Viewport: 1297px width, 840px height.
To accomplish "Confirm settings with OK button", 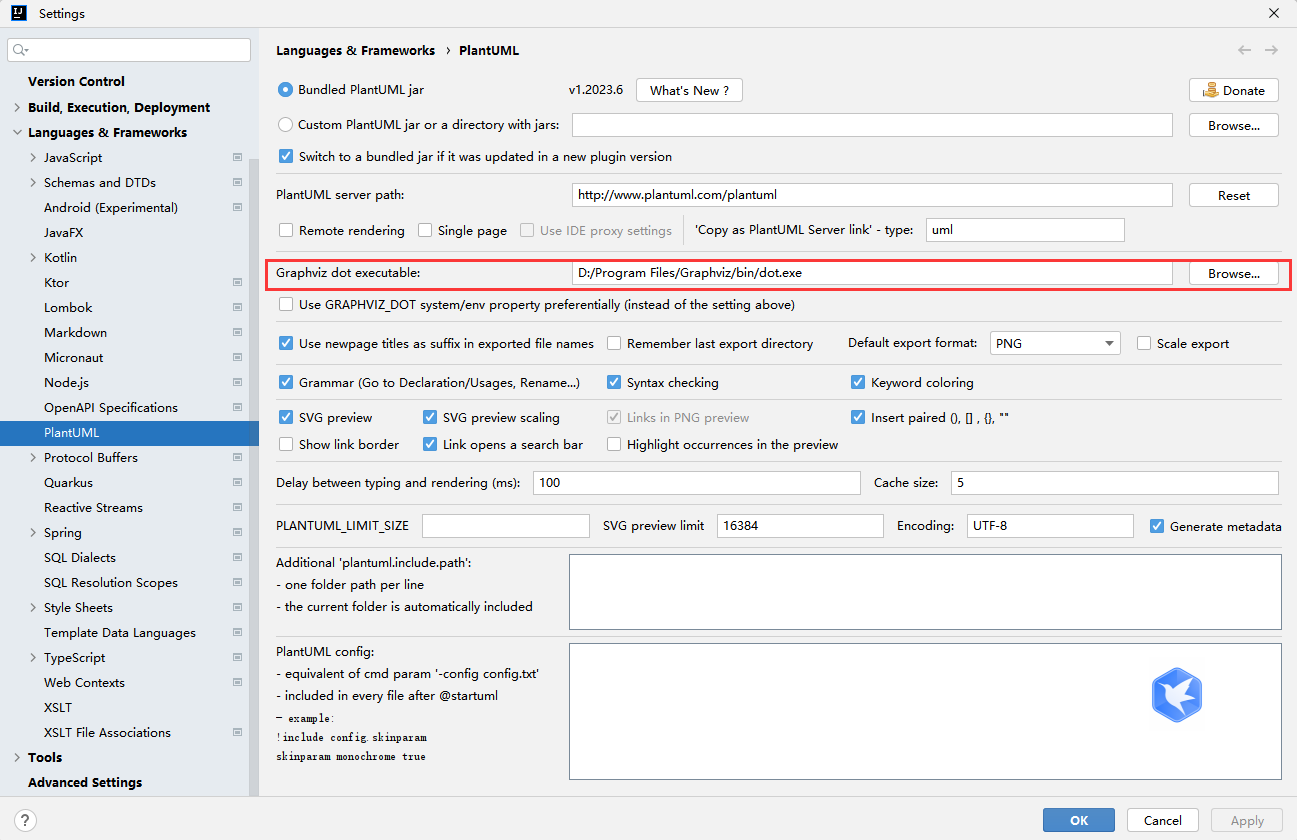I will (x=1079, y=820).
